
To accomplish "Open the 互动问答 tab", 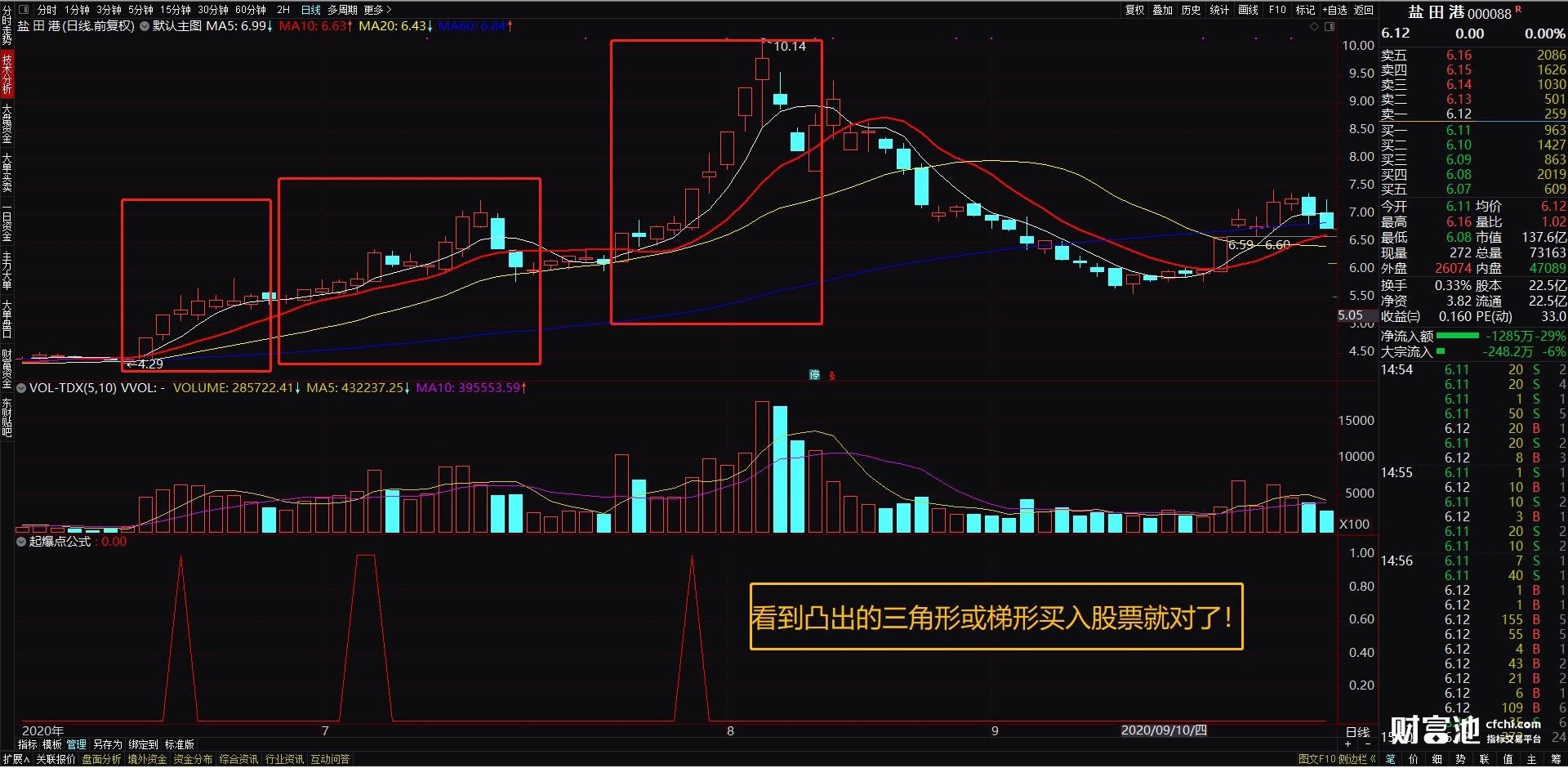I will 330,759.
